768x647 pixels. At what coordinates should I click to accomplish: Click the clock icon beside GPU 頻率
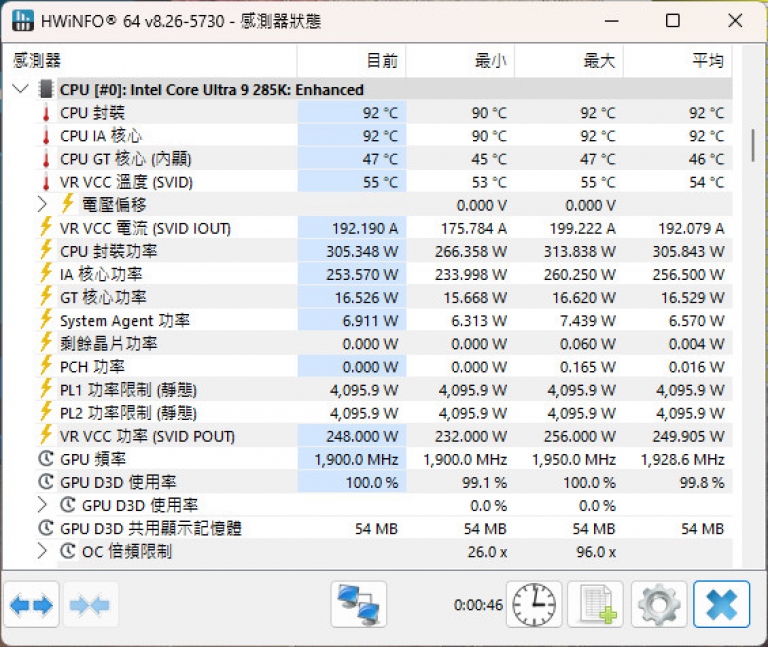[x=46, y=458]
